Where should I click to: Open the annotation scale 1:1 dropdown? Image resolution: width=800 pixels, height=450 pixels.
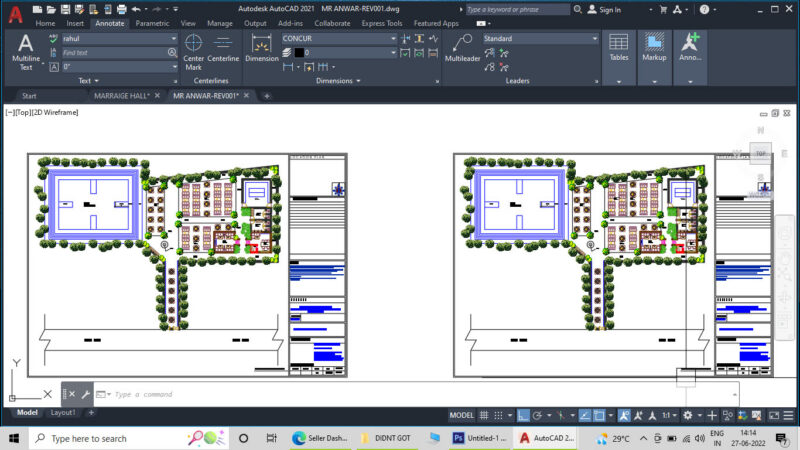pyautogui.click(x=669, y=415)
